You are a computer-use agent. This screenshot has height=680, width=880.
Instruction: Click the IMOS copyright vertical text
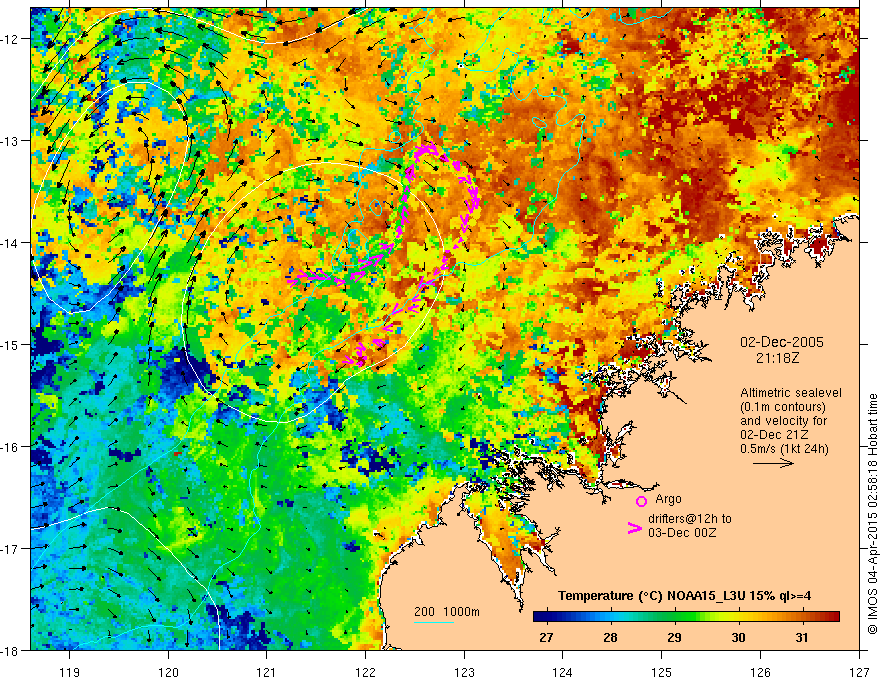872,513
